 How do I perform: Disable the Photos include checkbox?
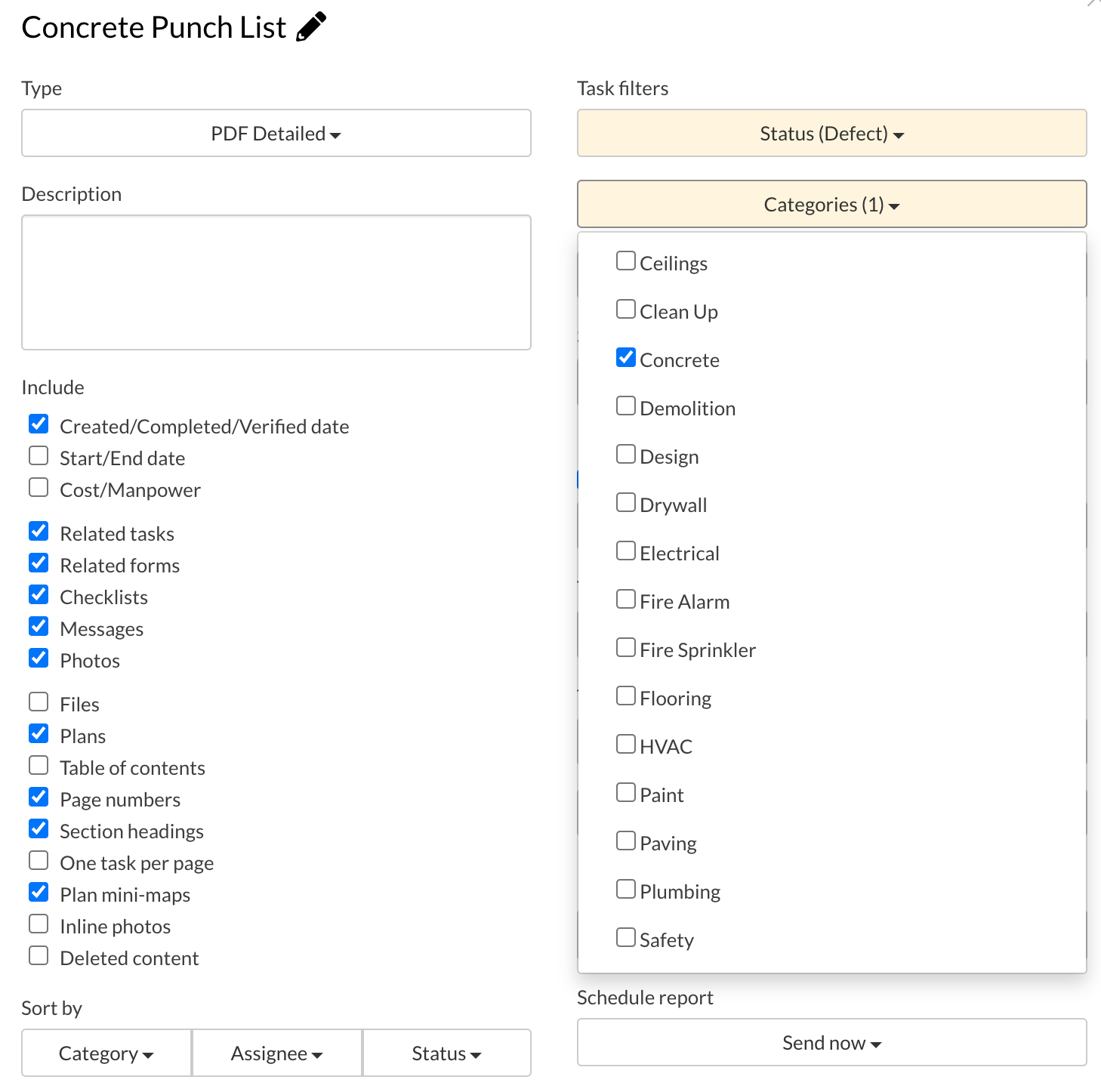pos(39,659)
